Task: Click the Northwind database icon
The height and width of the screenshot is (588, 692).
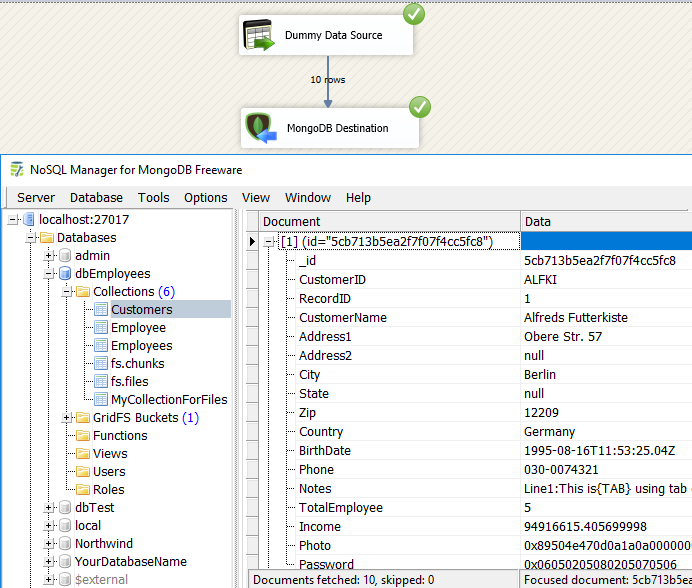Action: (65, 543)
